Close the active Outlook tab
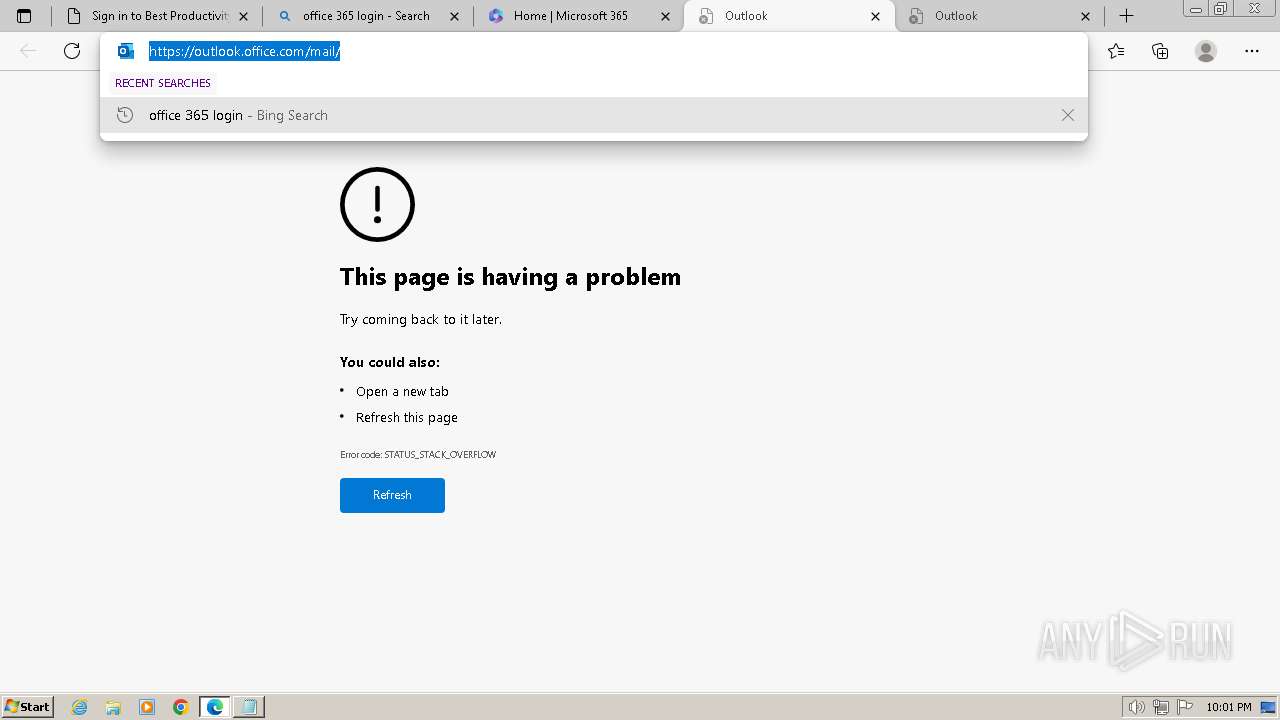Viewport: 1280px width, 720px height. [876, 16]
